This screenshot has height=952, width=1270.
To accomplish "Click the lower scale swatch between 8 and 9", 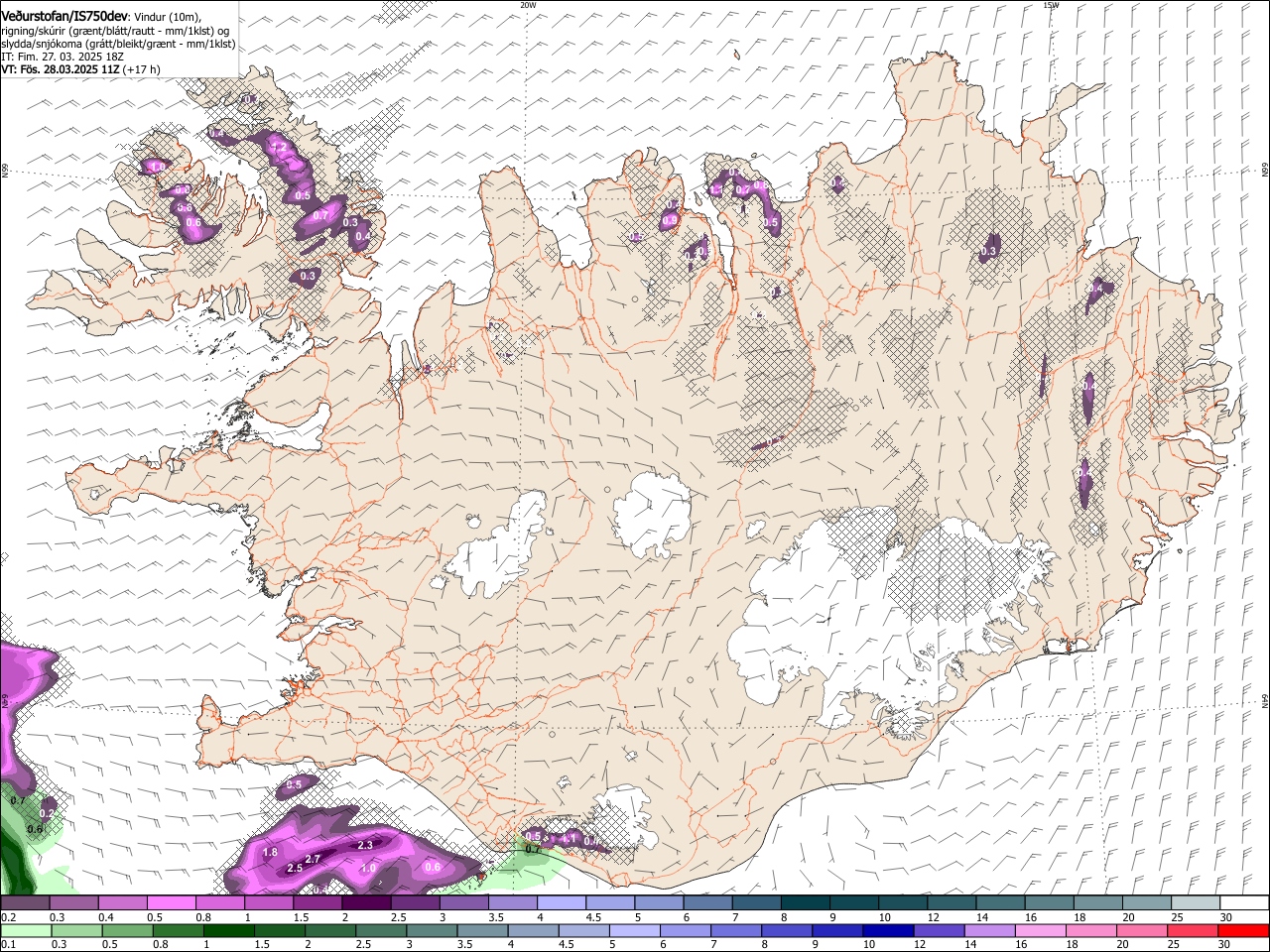I will point(786,930).
